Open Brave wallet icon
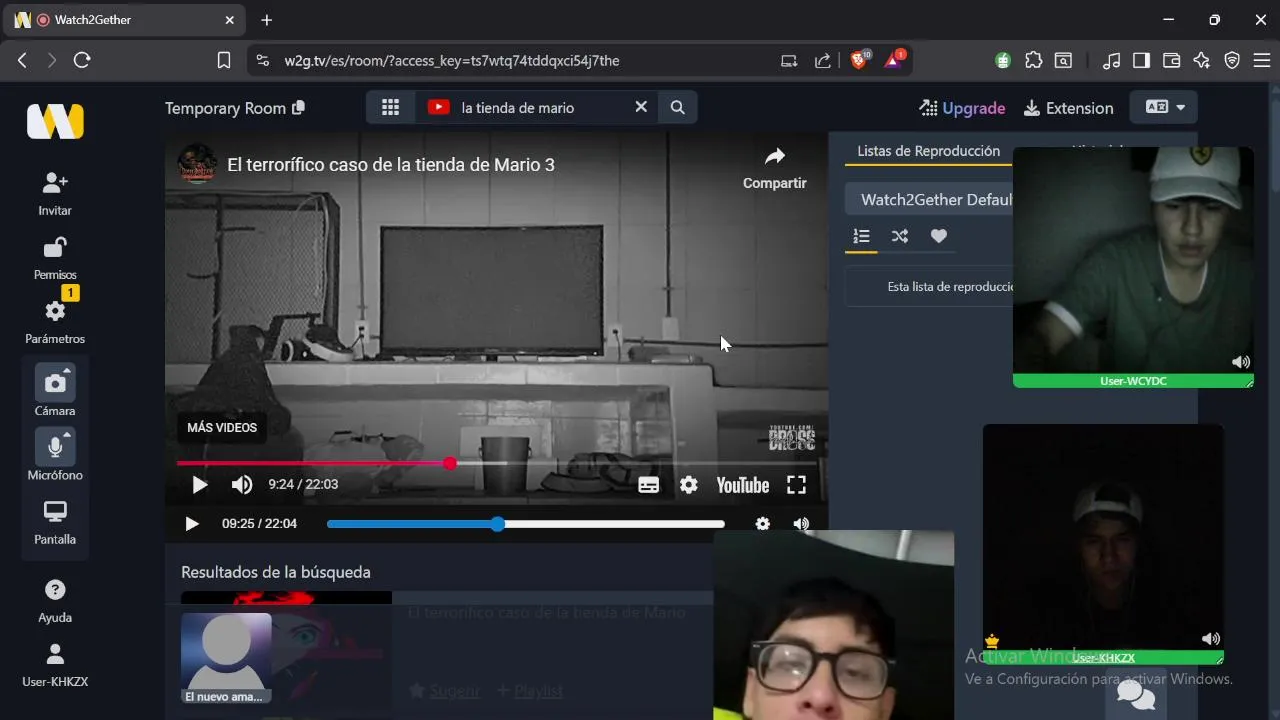The height and width of the screenshot is (720, 1280). [x=1171, y=61]
